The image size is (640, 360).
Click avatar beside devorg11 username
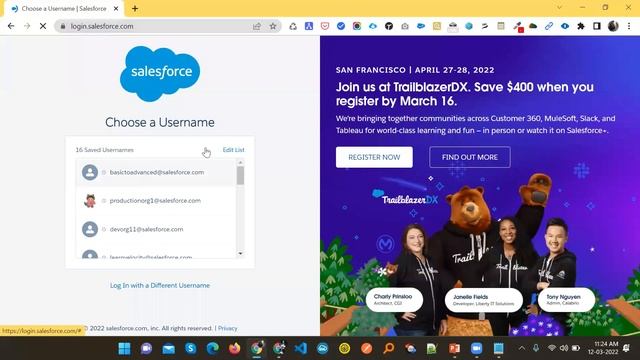pyautogui.click(x=90, y=229)
